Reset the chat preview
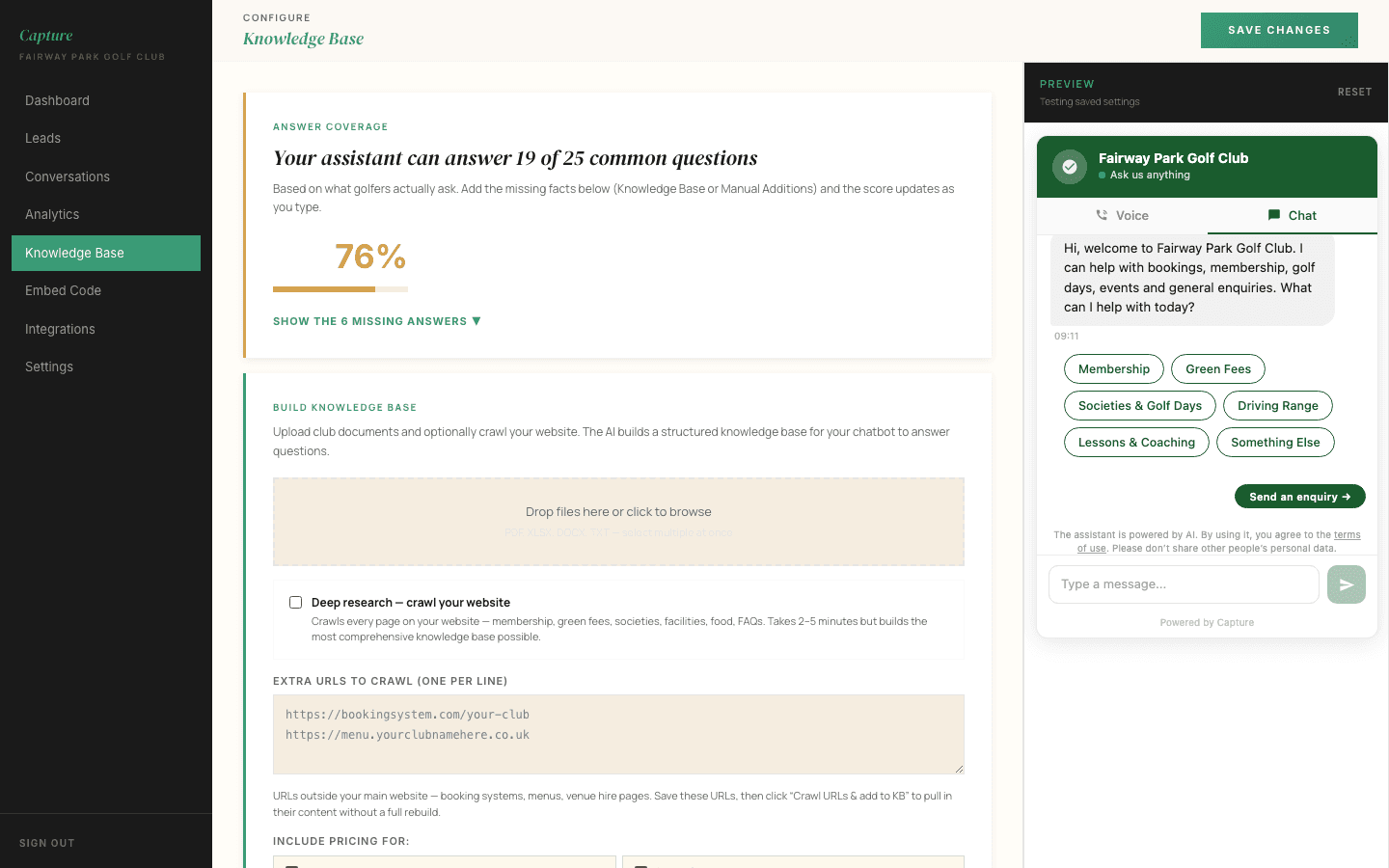 pos(1354,93)
